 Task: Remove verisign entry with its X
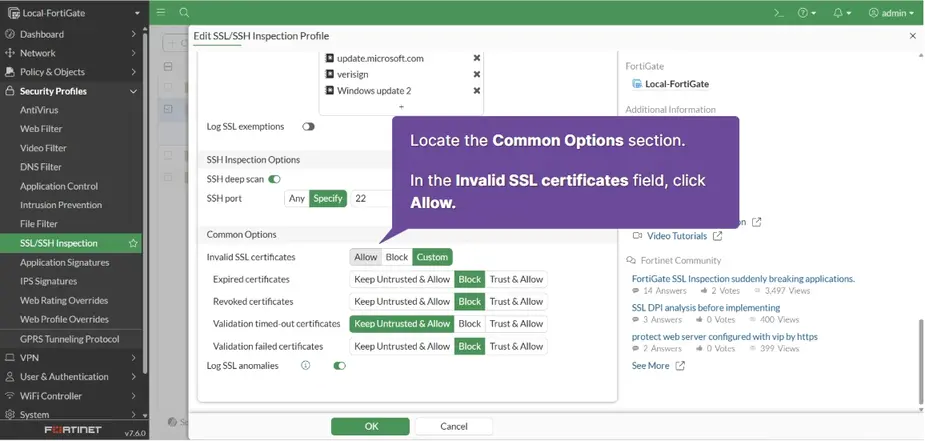click(477, 74)
